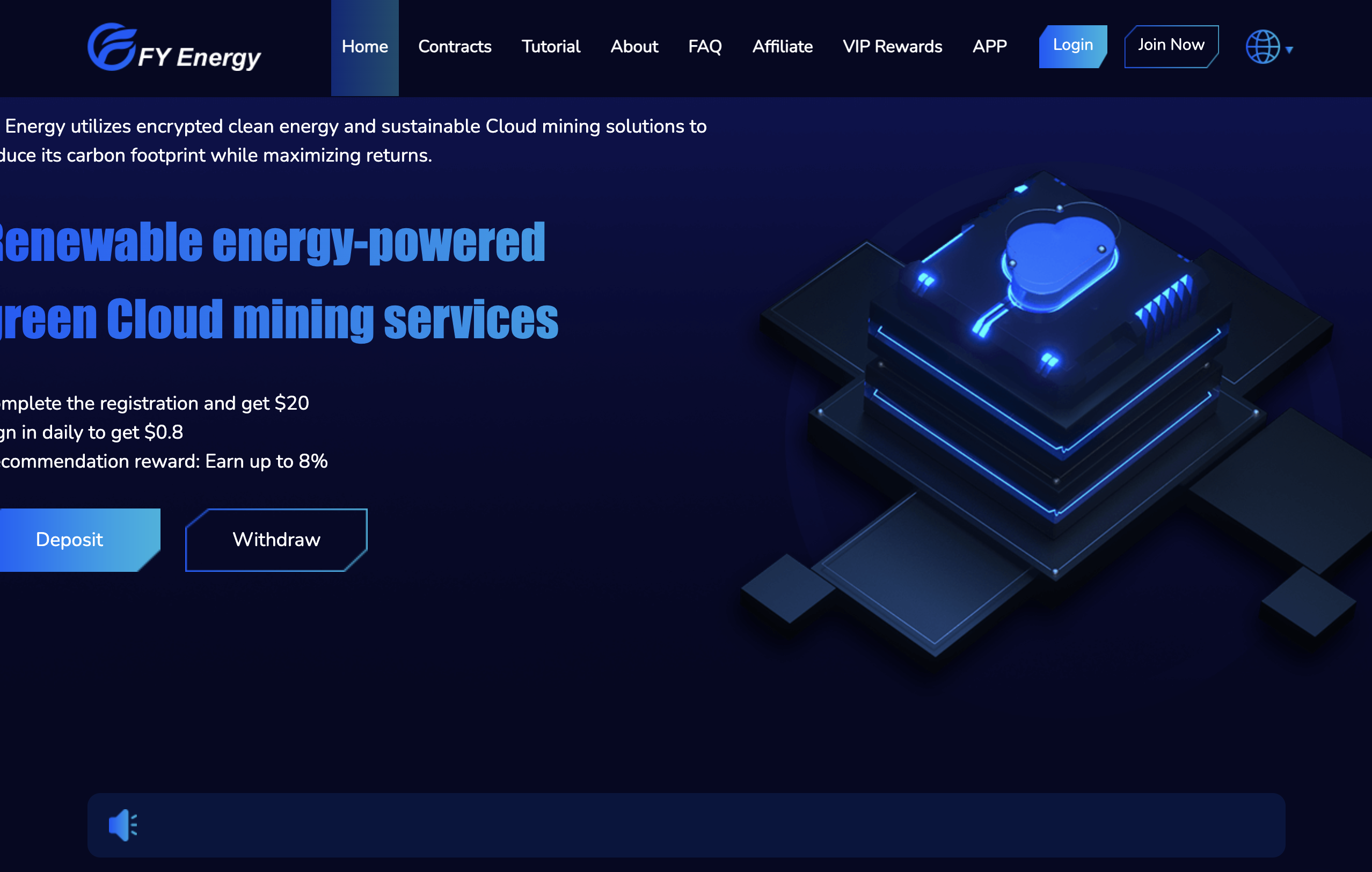1372x872 pixels.
Task: Click the FY Energy logo icon
Action: (112, 48)
